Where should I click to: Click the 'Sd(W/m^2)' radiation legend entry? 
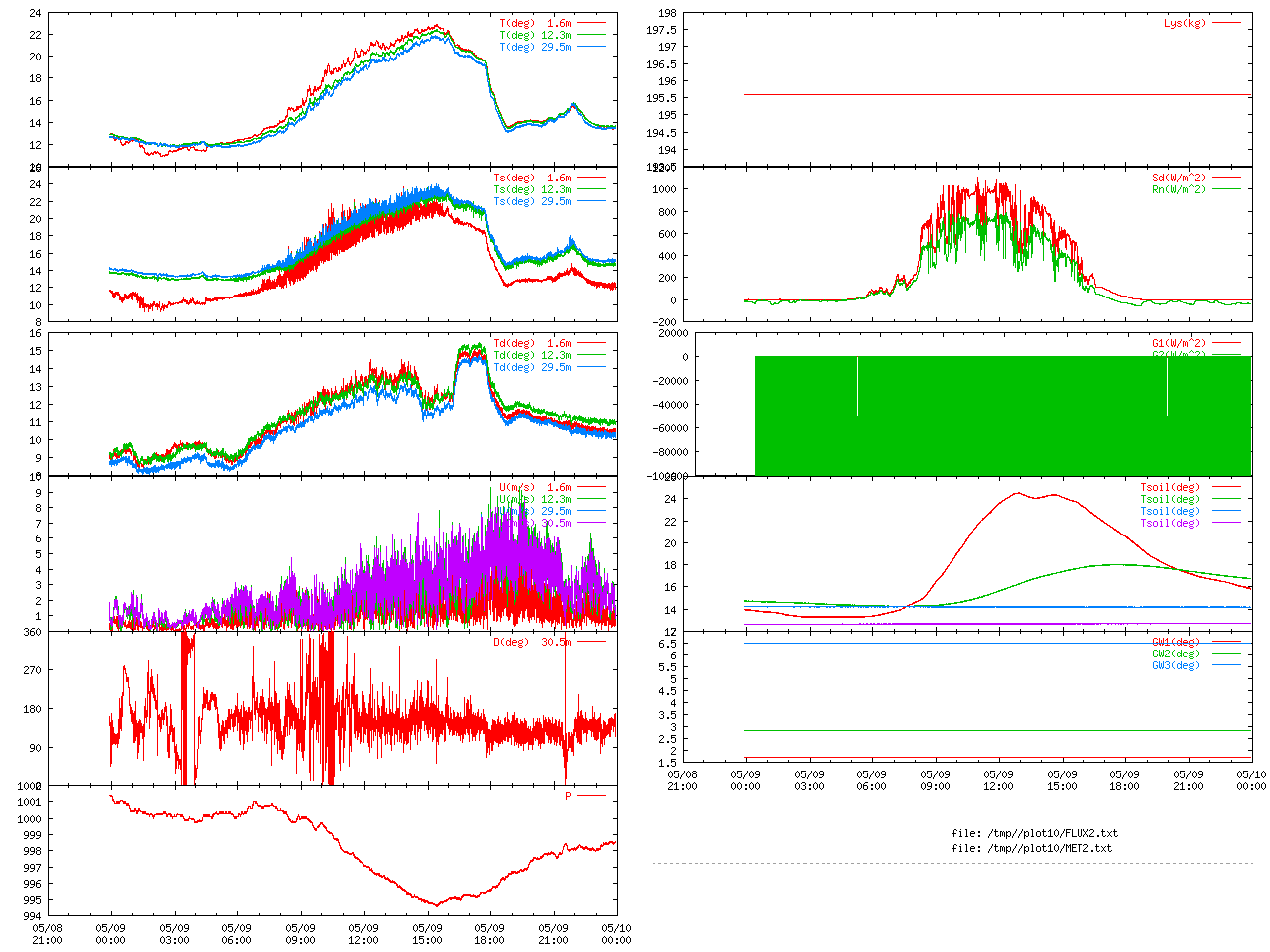1196,178
